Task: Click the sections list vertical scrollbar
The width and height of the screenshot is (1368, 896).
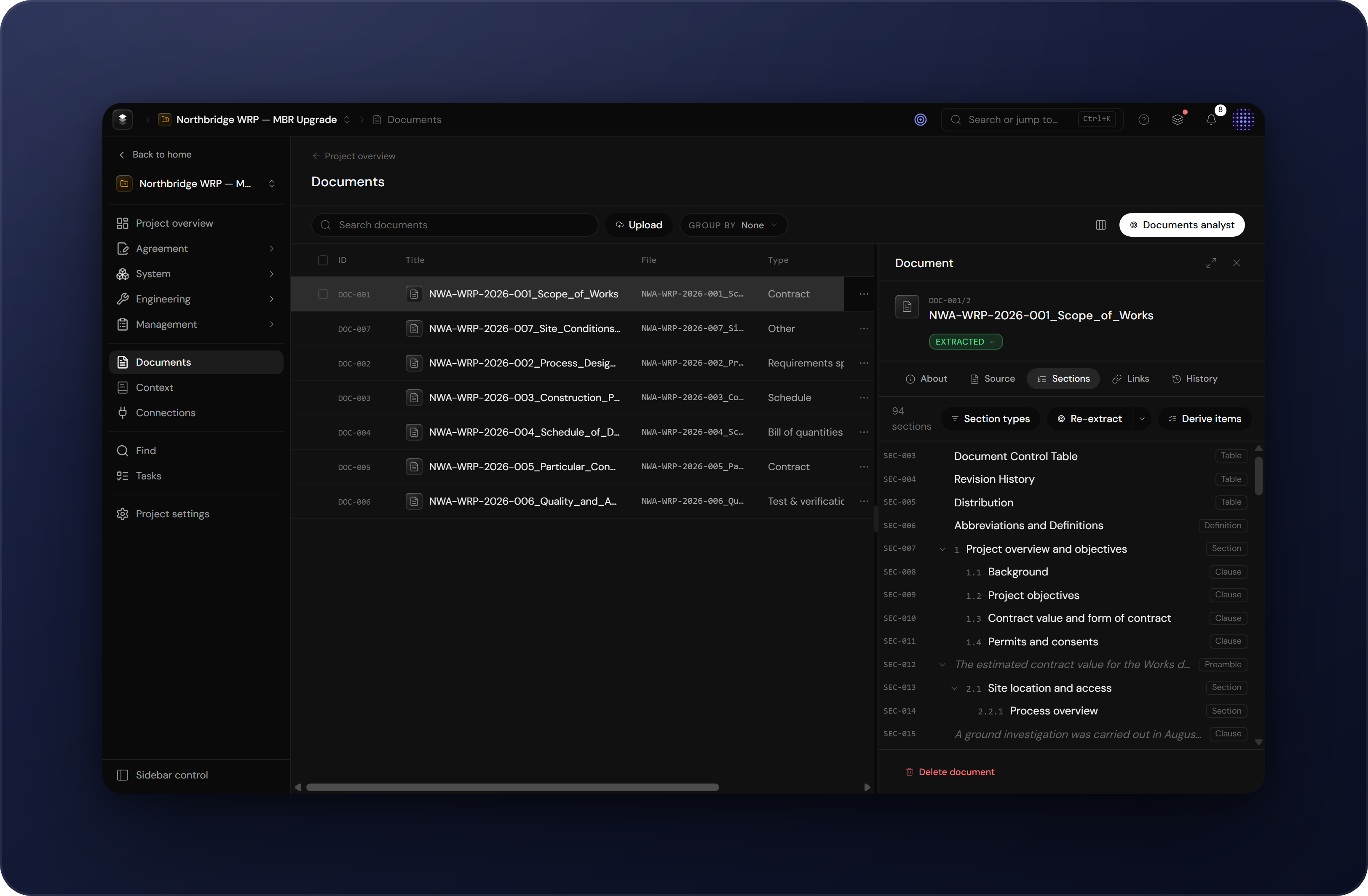Action: [x=1259, y=476]
